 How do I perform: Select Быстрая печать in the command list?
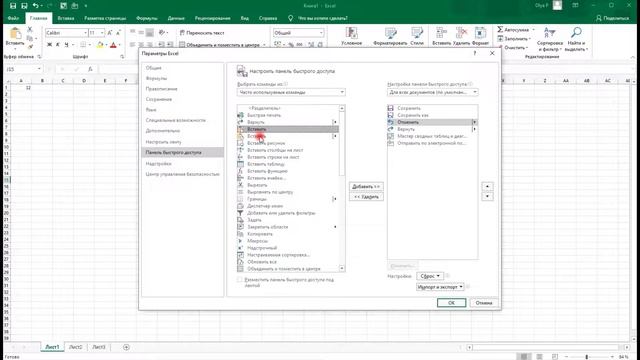tap(287, 115)
